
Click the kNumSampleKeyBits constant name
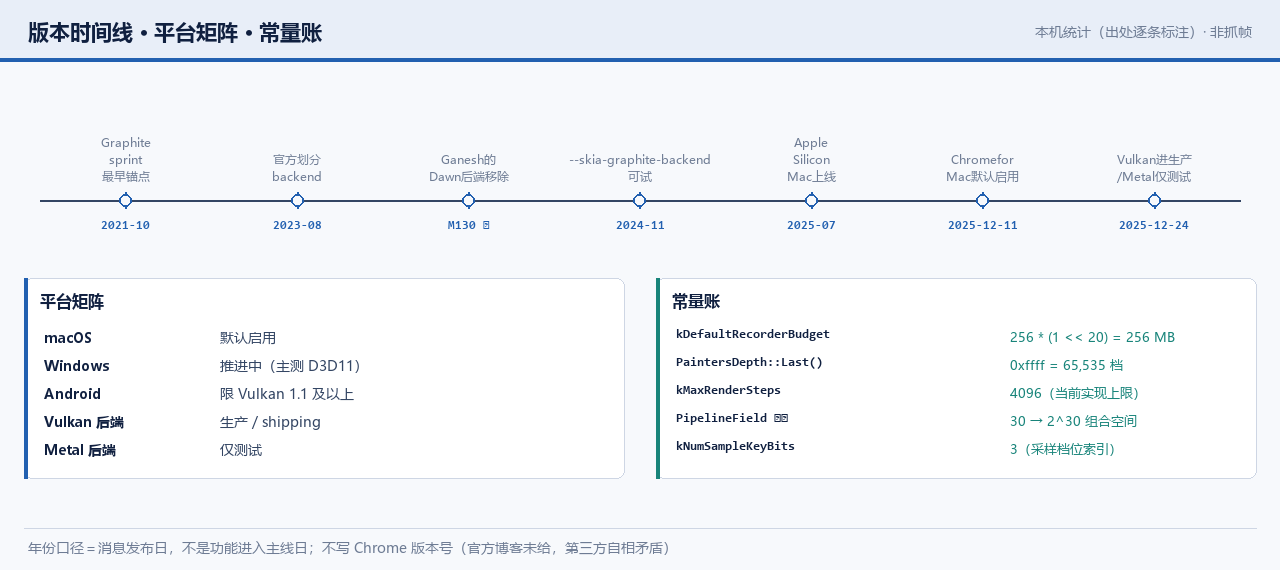(735, 446)
